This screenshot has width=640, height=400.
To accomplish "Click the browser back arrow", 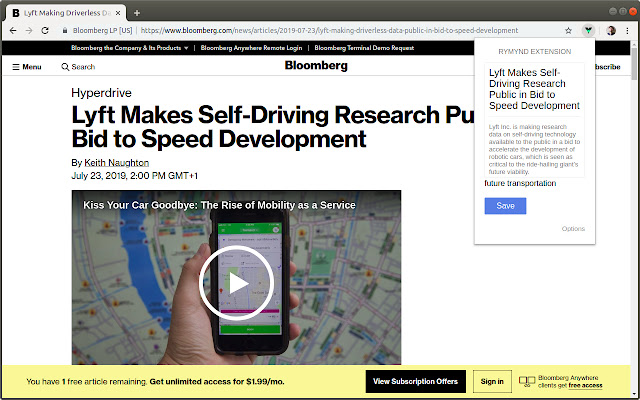I will click(x=11, y=31).
